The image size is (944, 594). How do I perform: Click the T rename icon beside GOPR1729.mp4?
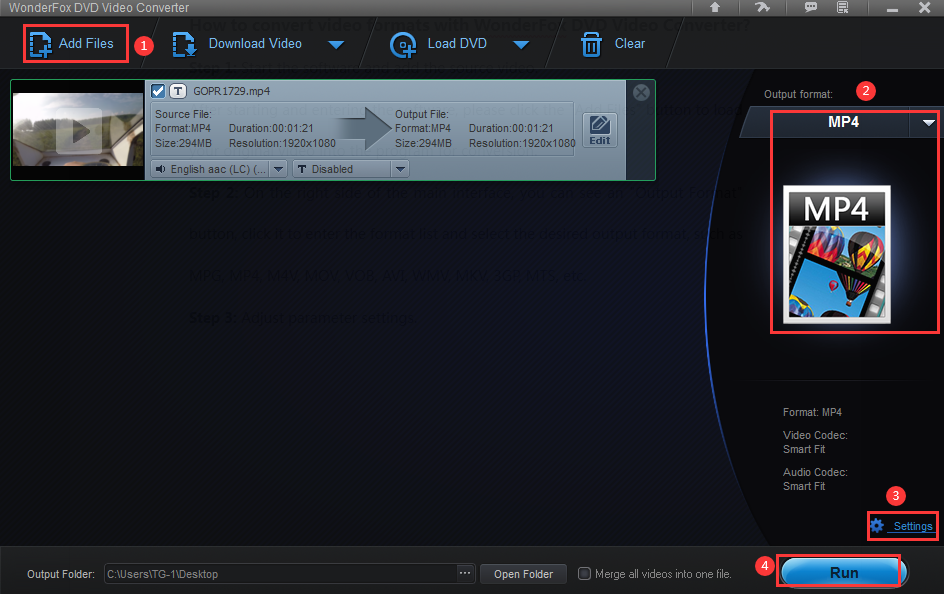(x=178, y=91)
